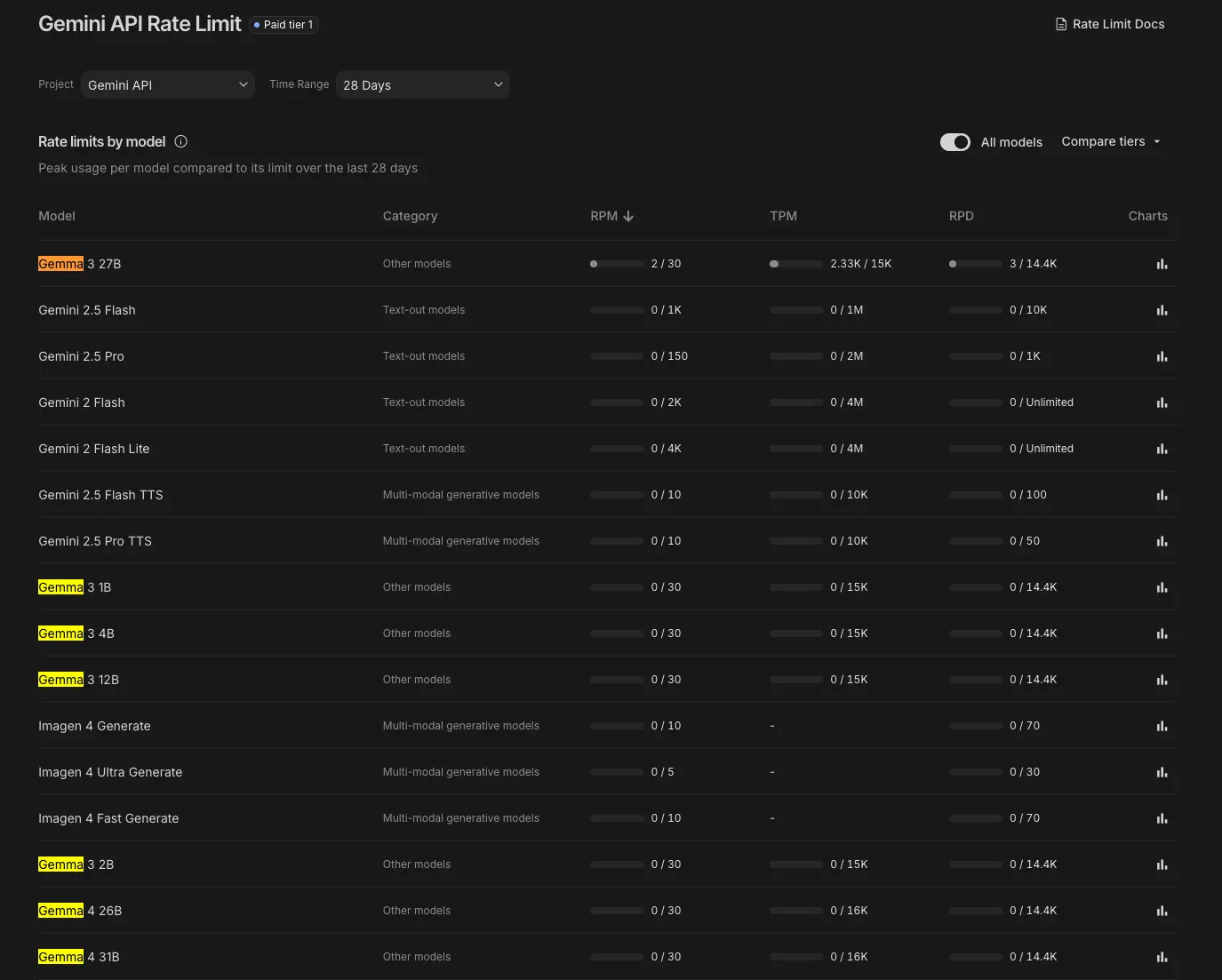Select the Gemma 4 26B model name
This screenshot has height=980, width=1222.
click(x=80, y=911)
